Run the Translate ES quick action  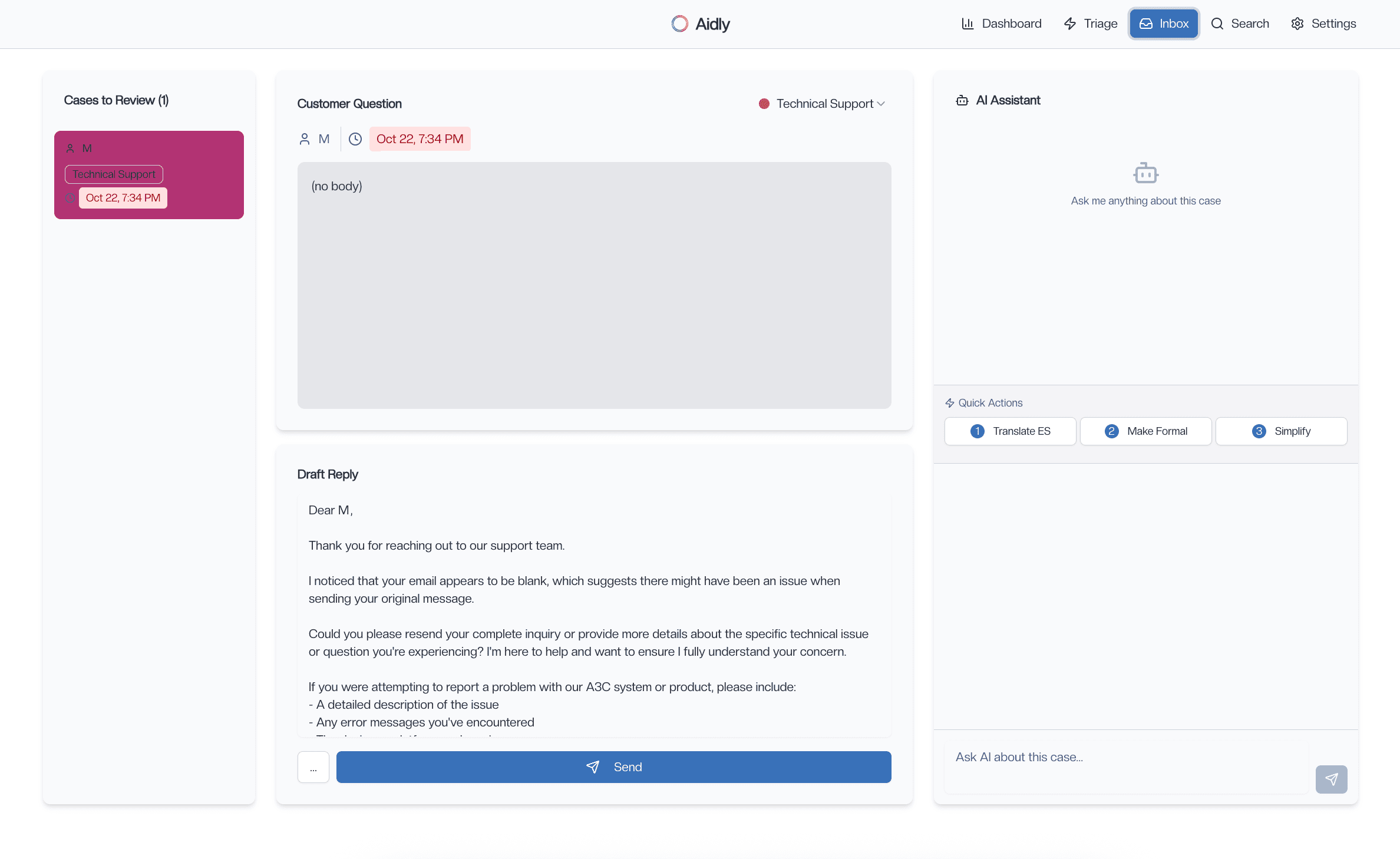(x=1010, y=431)
